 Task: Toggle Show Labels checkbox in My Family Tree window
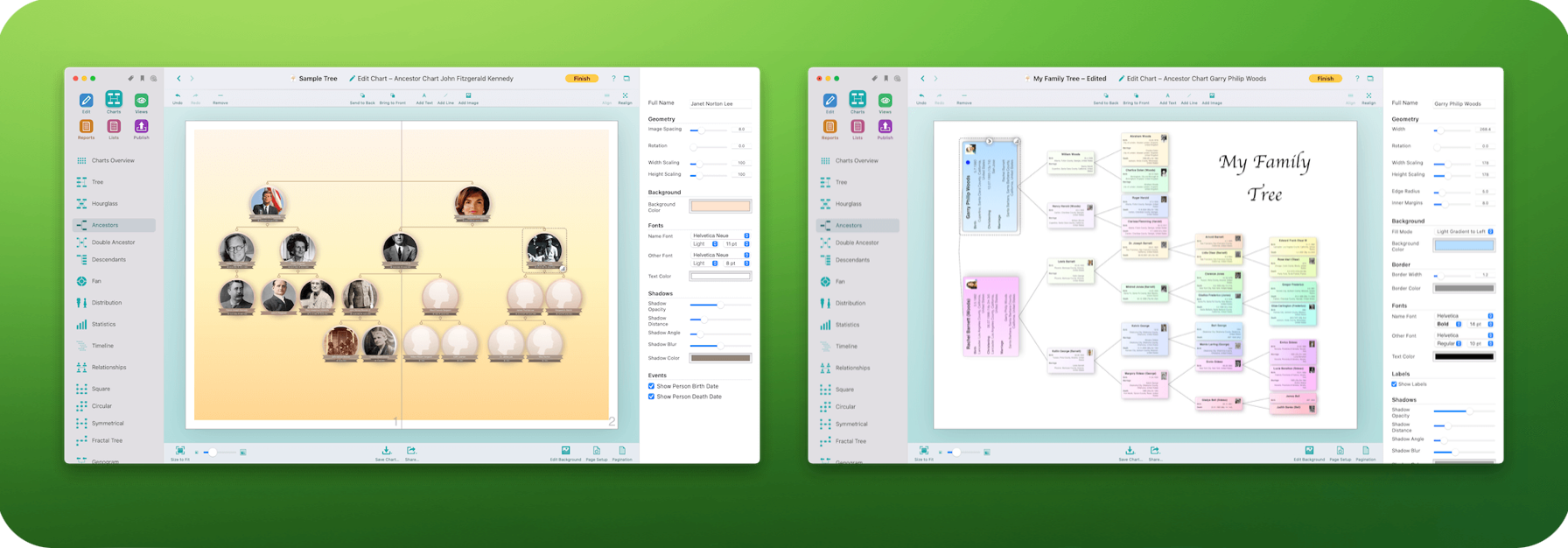coord(1394,384)
